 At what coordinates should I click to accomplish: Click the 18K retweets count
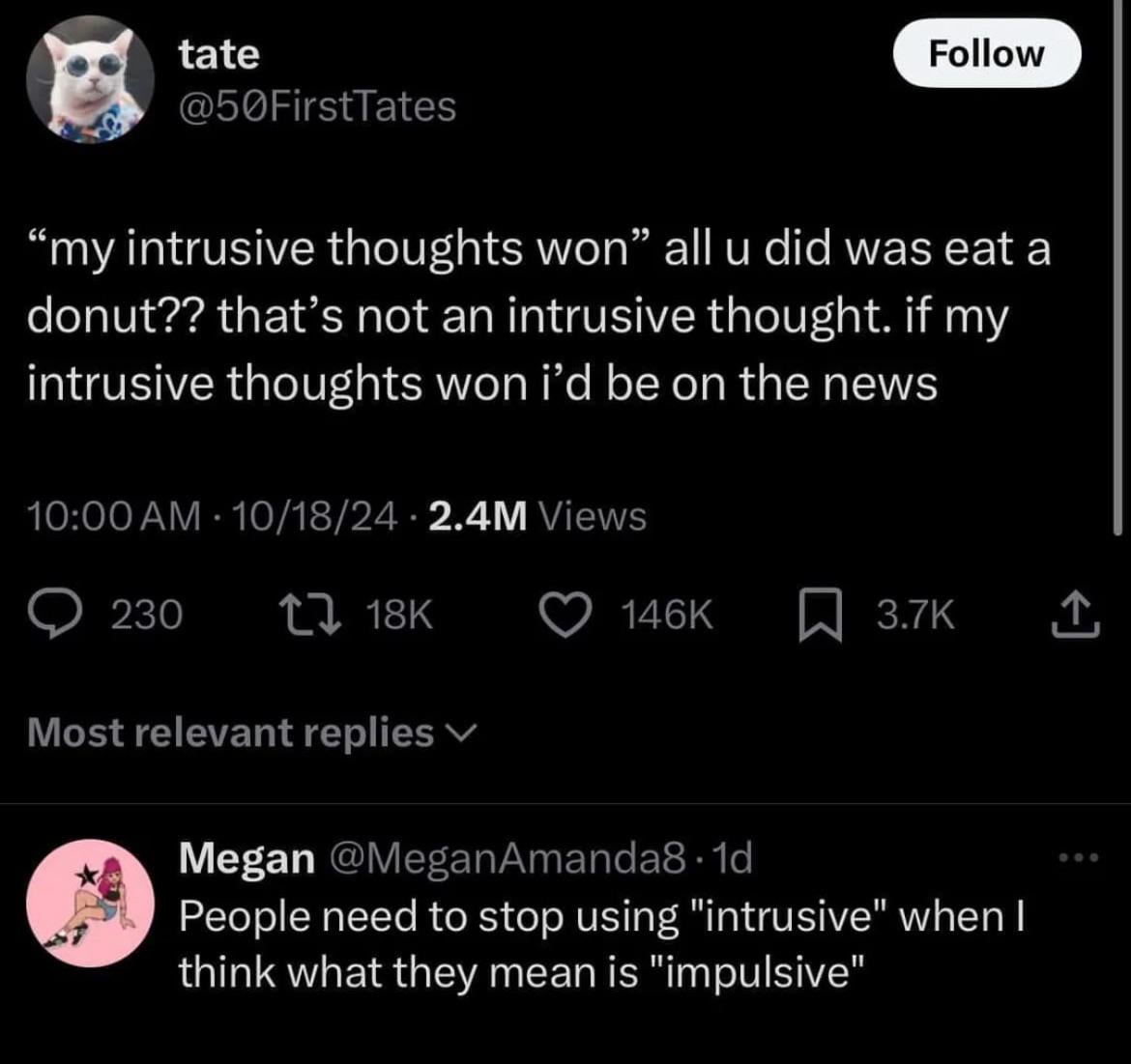(399, 615)
